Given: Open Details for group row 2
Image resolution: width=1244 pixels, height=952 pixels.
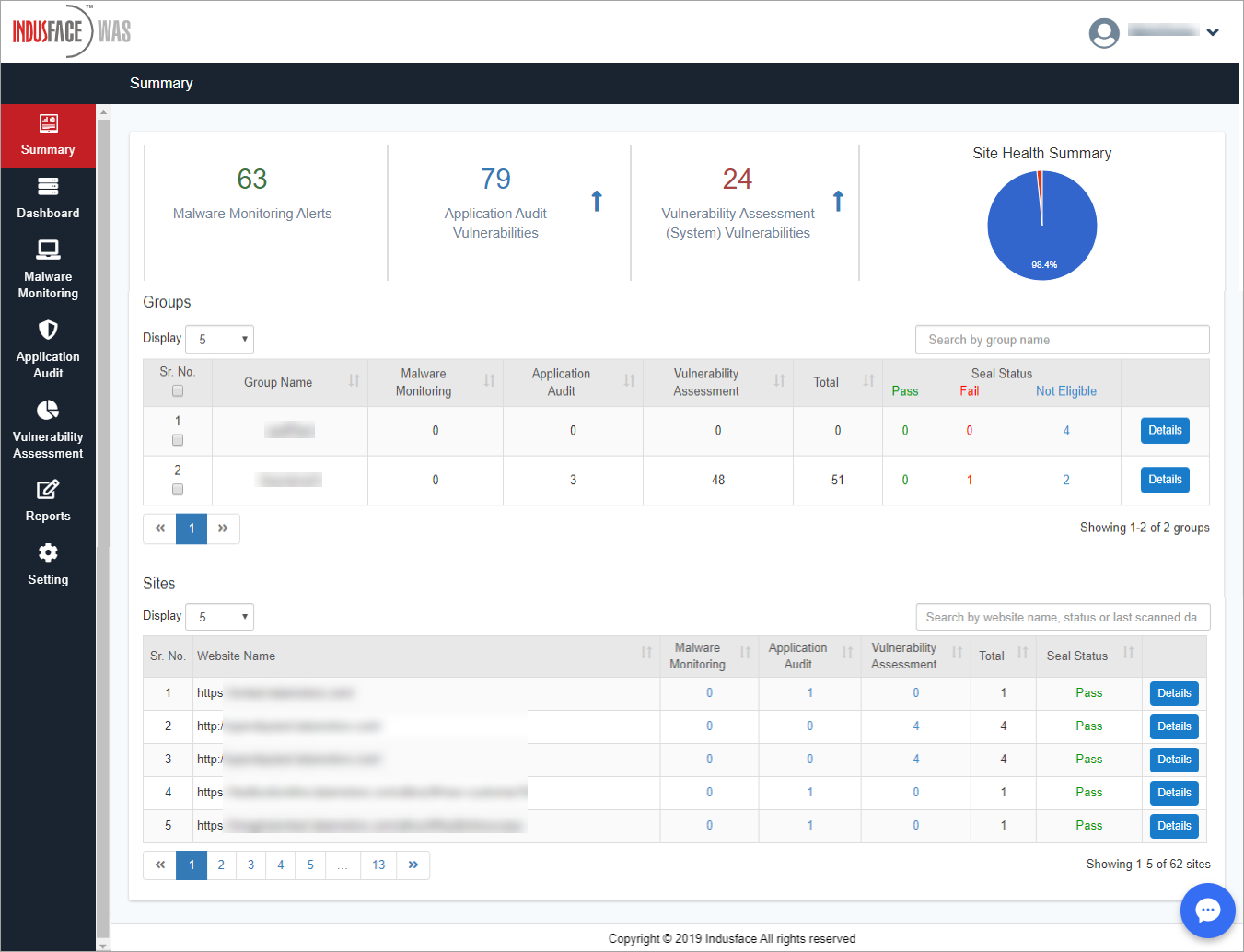Looking at the screenshot, I should pos(1165,480).
